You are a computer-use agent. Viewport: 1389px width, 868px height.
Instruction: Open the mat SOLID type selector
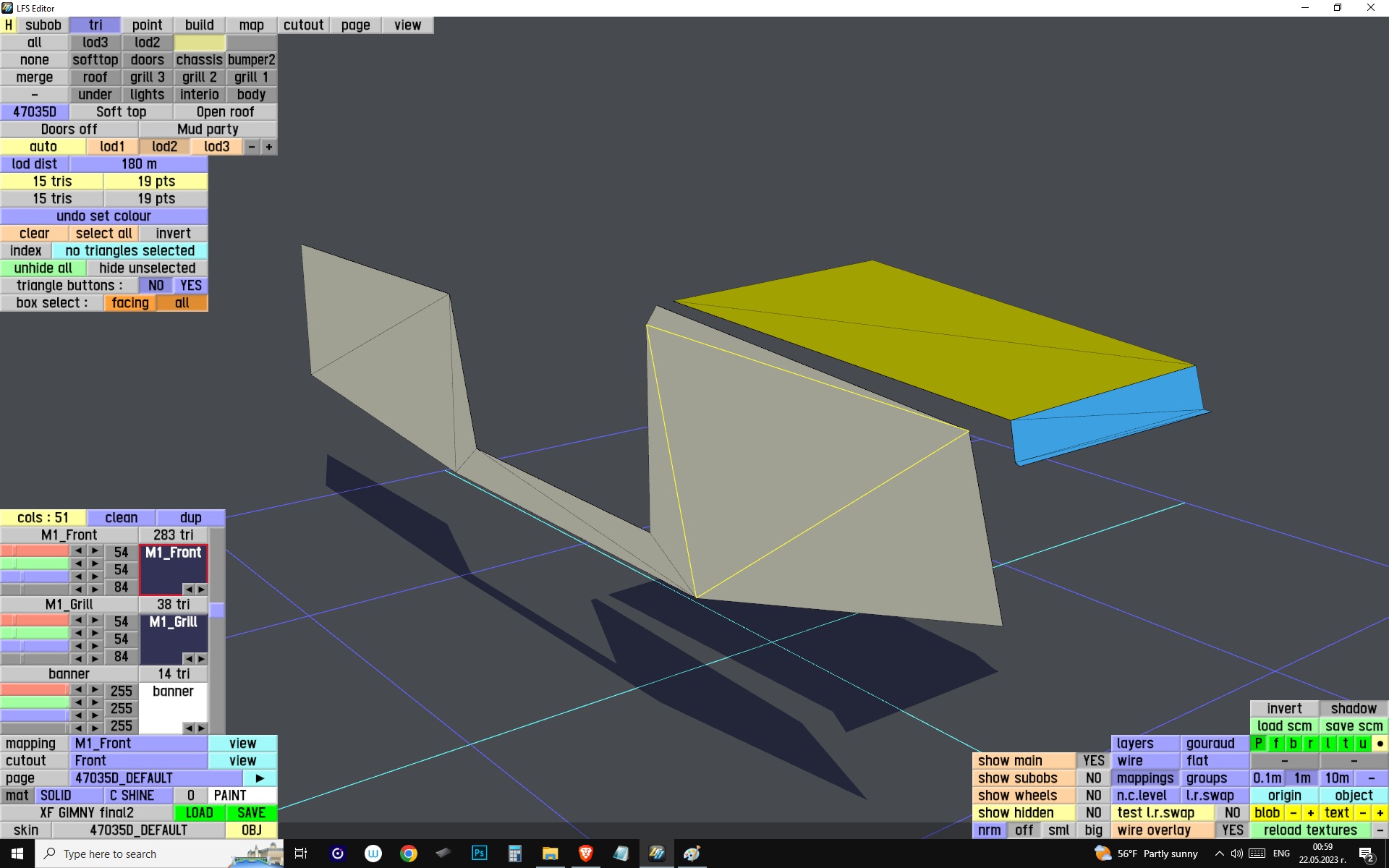pyautogui.click(x=56, y=796)
